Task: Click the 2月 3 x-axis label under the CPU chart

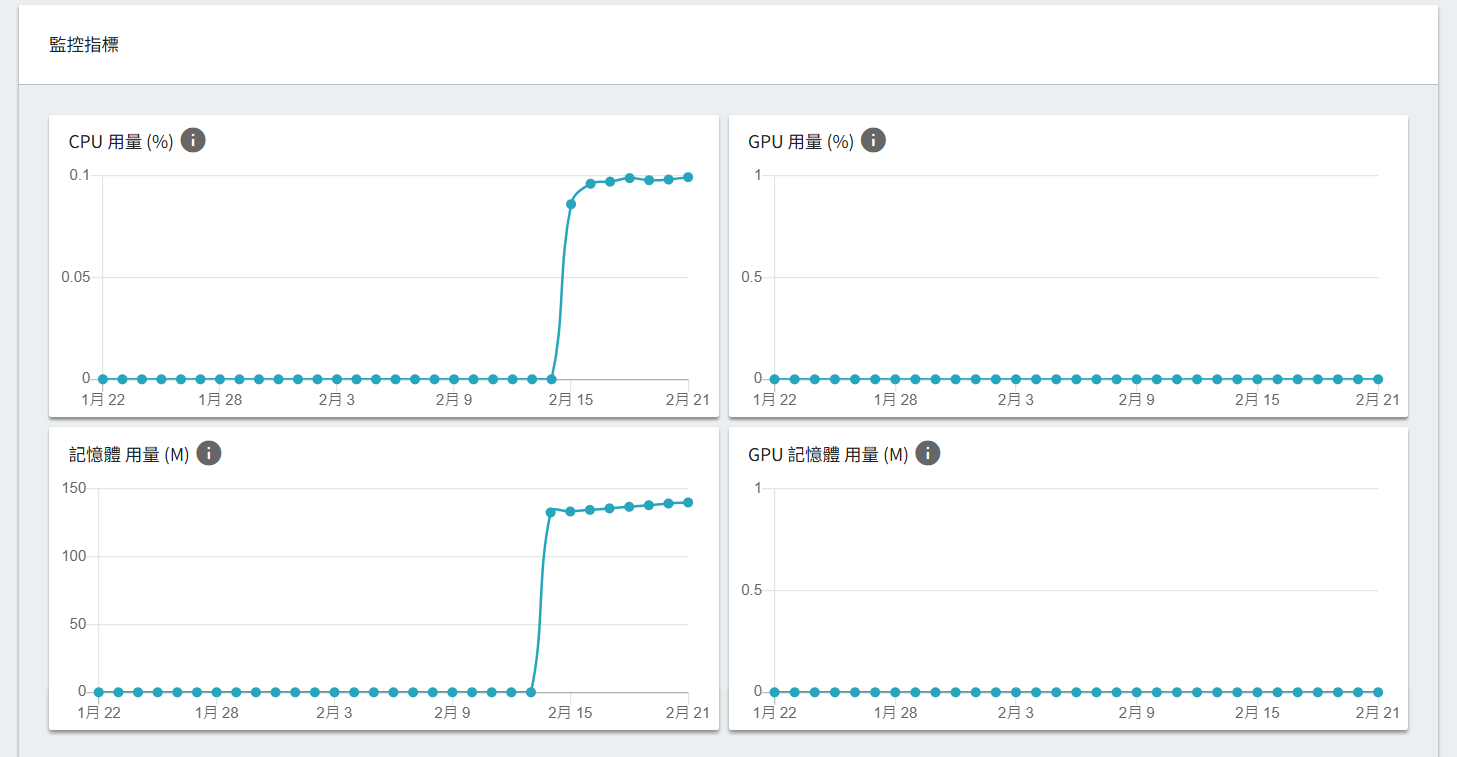Action: coord(337,400)
